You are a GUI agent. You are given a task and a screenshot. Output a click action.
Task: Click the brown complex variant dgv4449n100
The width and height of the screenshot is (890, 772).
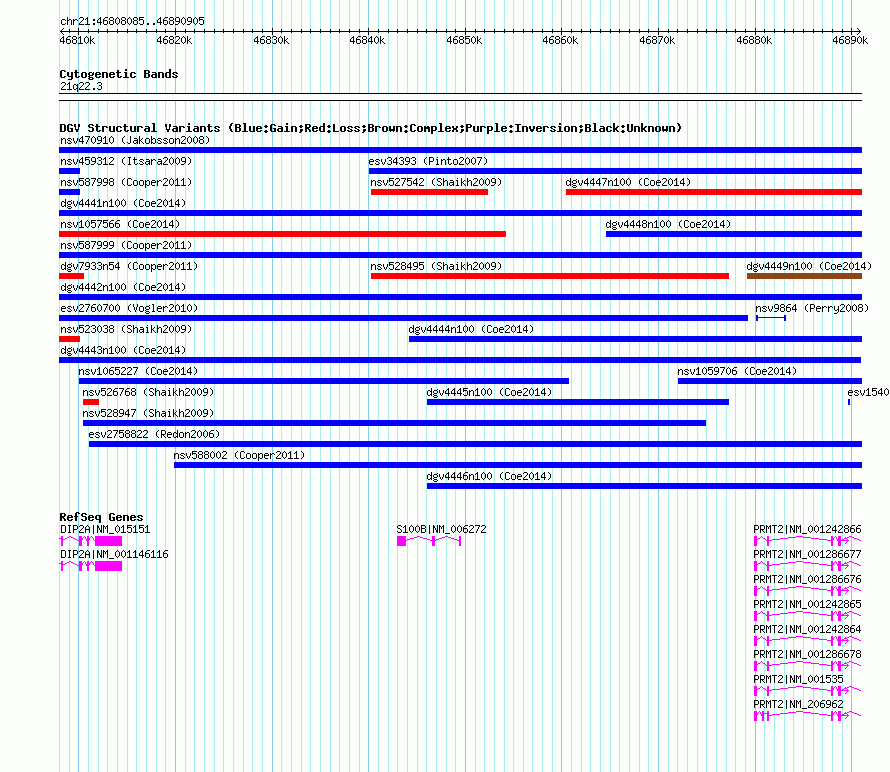(804, 276)
